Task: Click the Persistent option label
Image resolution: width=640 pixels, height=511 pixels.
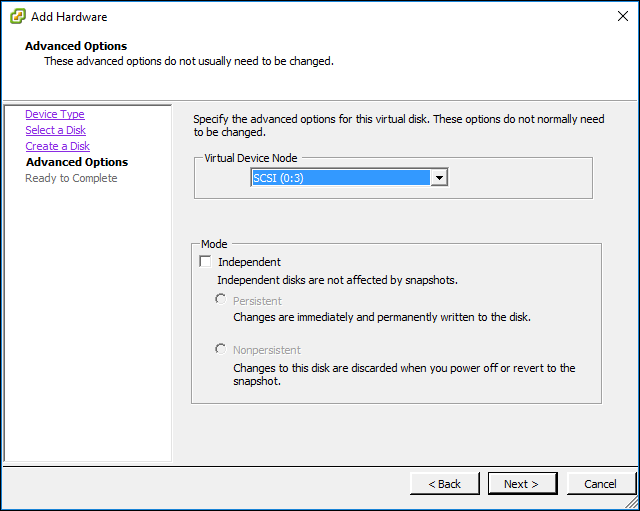Action: pos(257,301)
